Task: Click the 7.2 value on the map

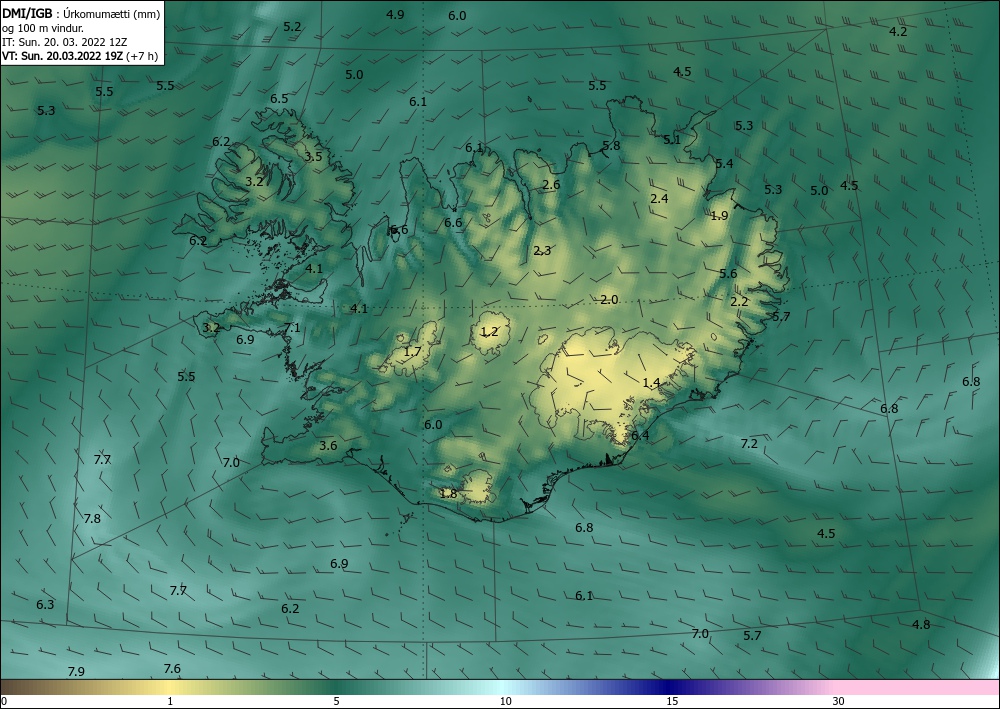Action: pos(749,443)
